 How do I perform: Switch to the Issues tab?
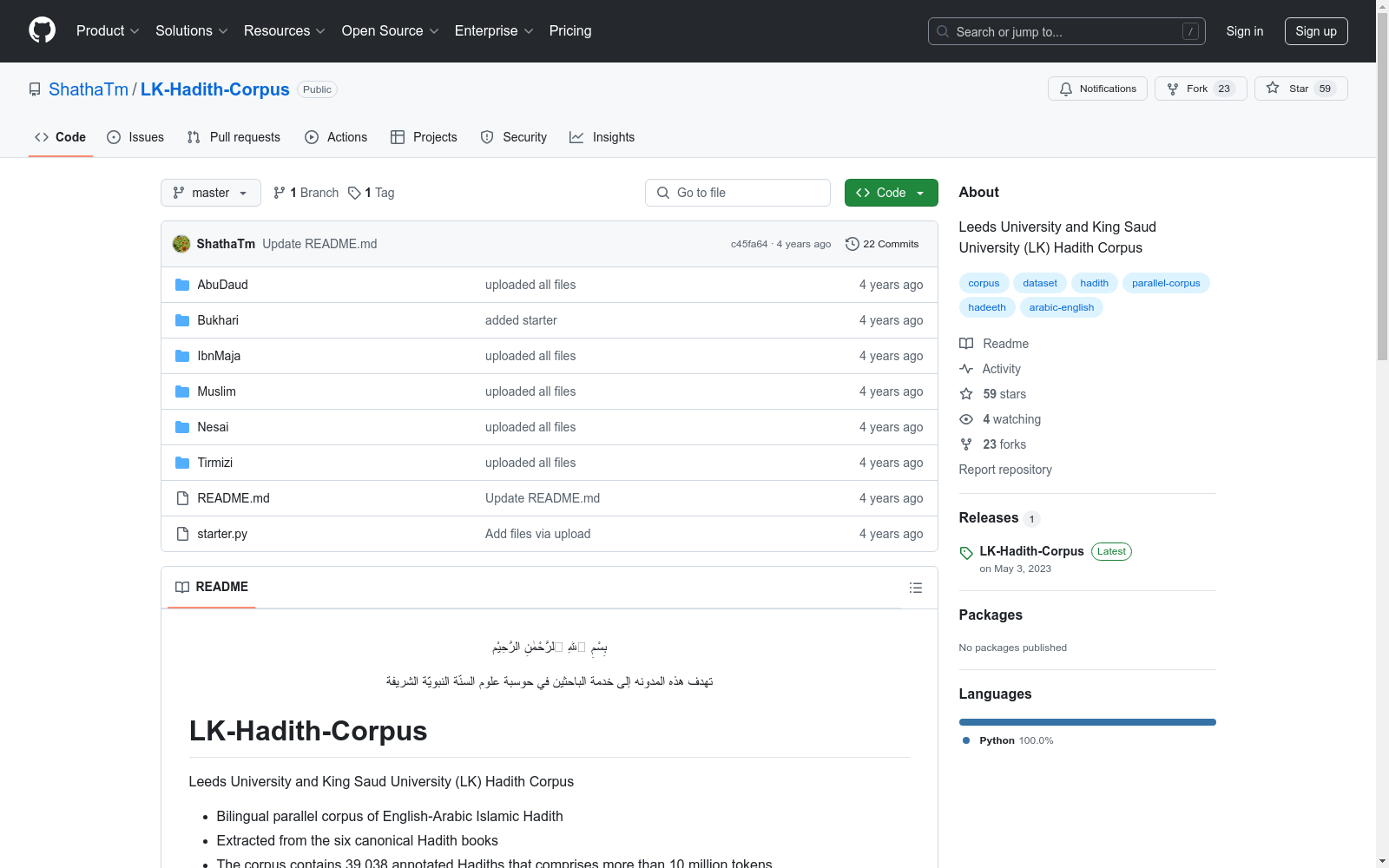[135, 137]
